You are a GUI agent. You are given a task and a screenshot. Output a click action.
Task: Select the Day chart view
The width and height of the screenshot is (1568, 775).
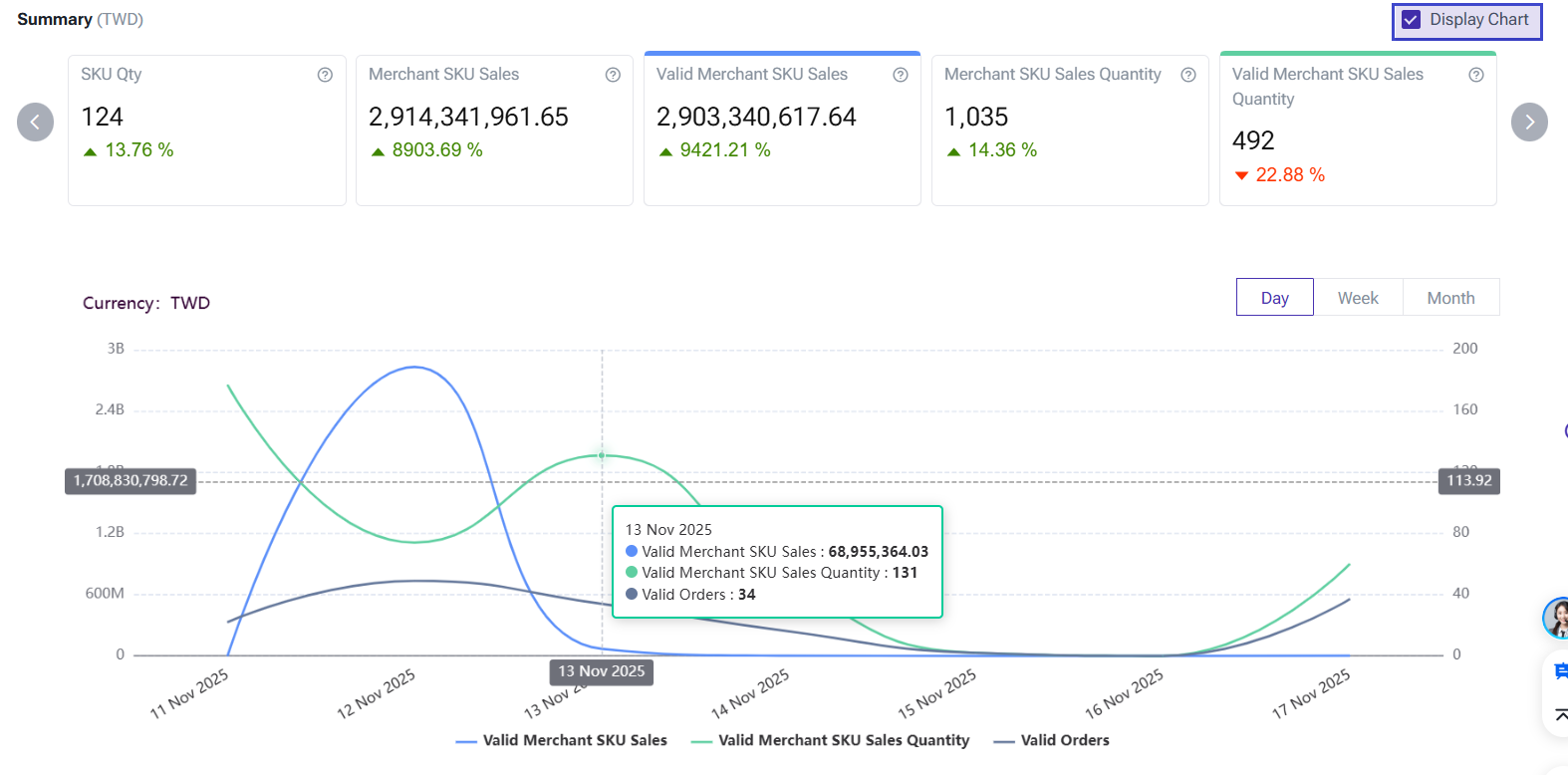coord(1274,298)
